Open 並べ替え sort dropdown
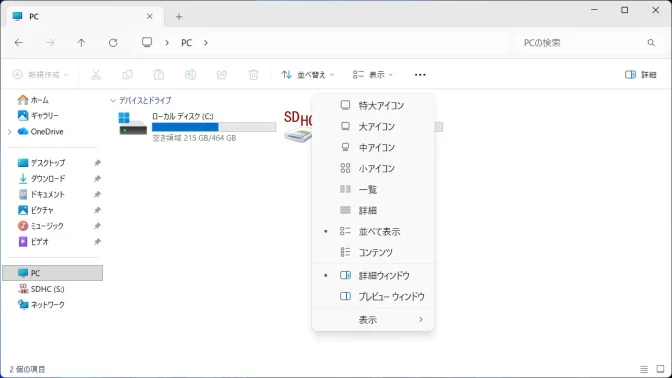Viewport: 672px width, 378px height. tap(307, 75)
